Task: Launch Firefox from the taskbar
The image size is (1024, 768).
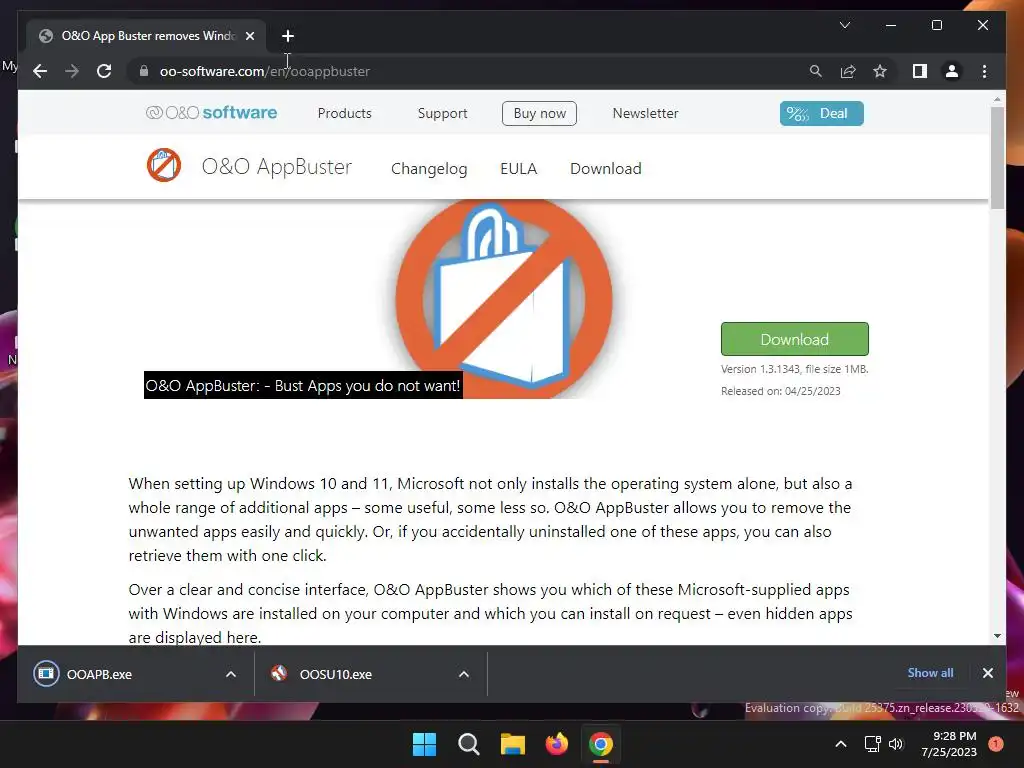Action: tap(556, 744)
